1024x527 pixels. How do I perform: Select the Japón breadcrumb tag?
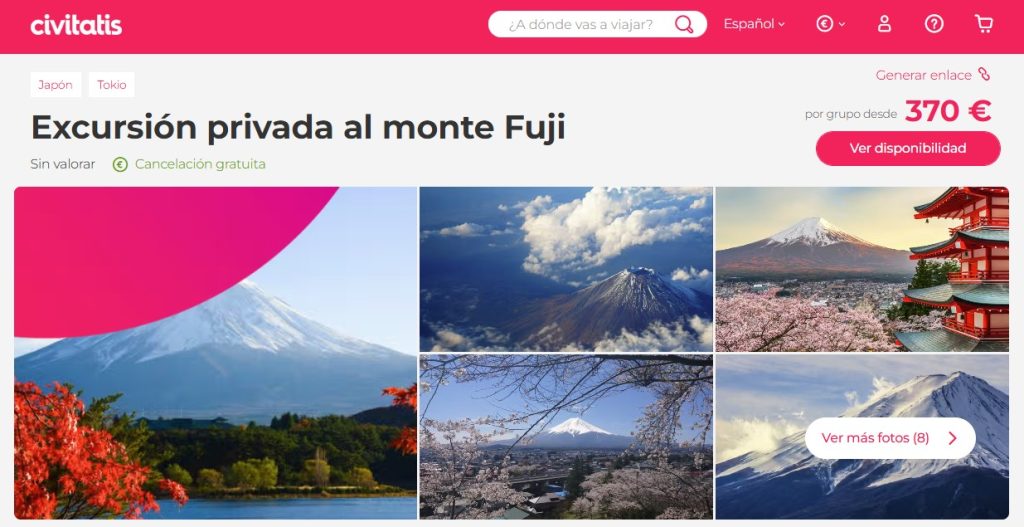[x=56, y=85]
